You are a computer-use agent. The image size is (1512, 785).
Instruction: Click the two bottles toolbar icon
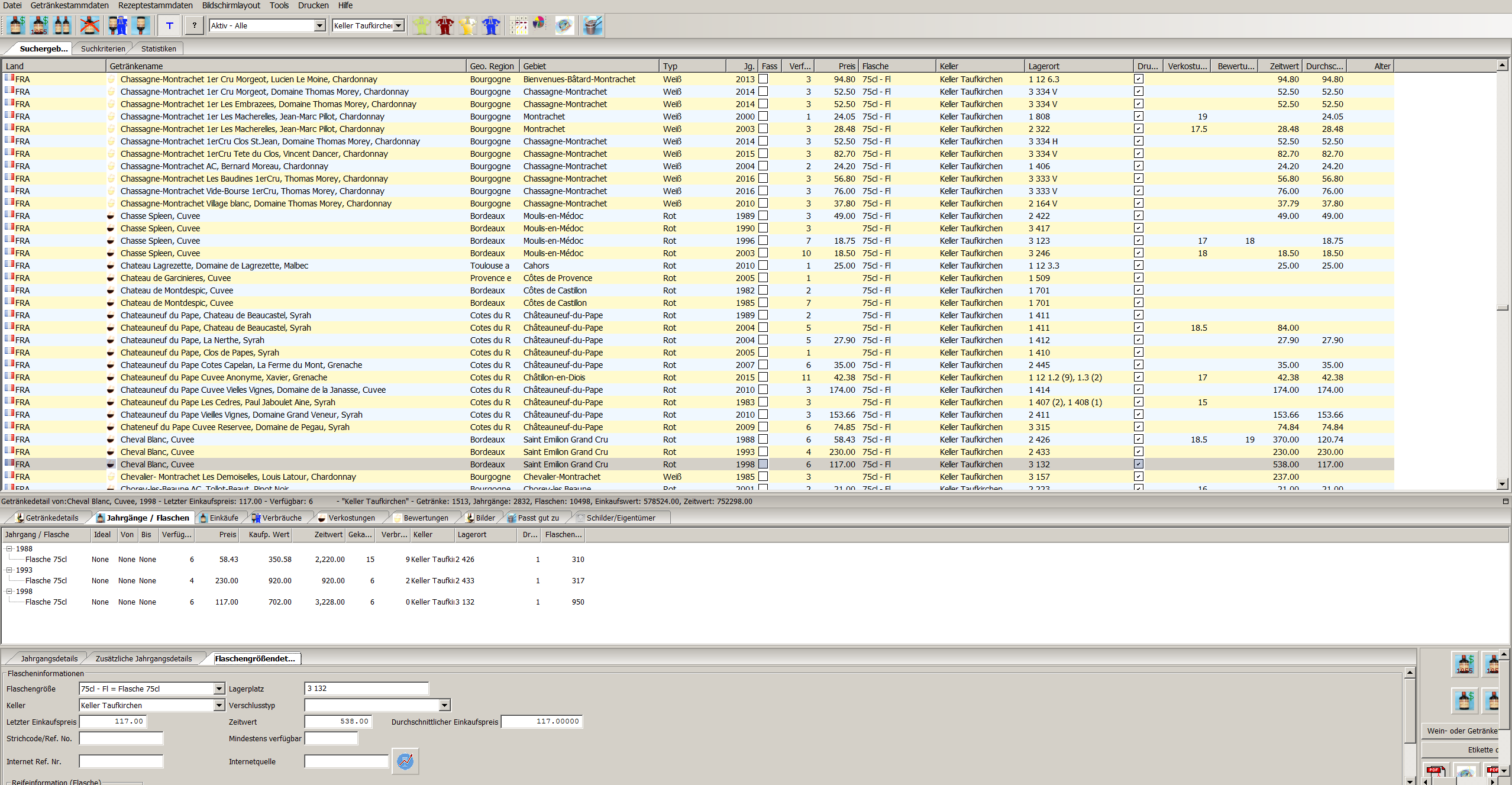pos(62,25)
